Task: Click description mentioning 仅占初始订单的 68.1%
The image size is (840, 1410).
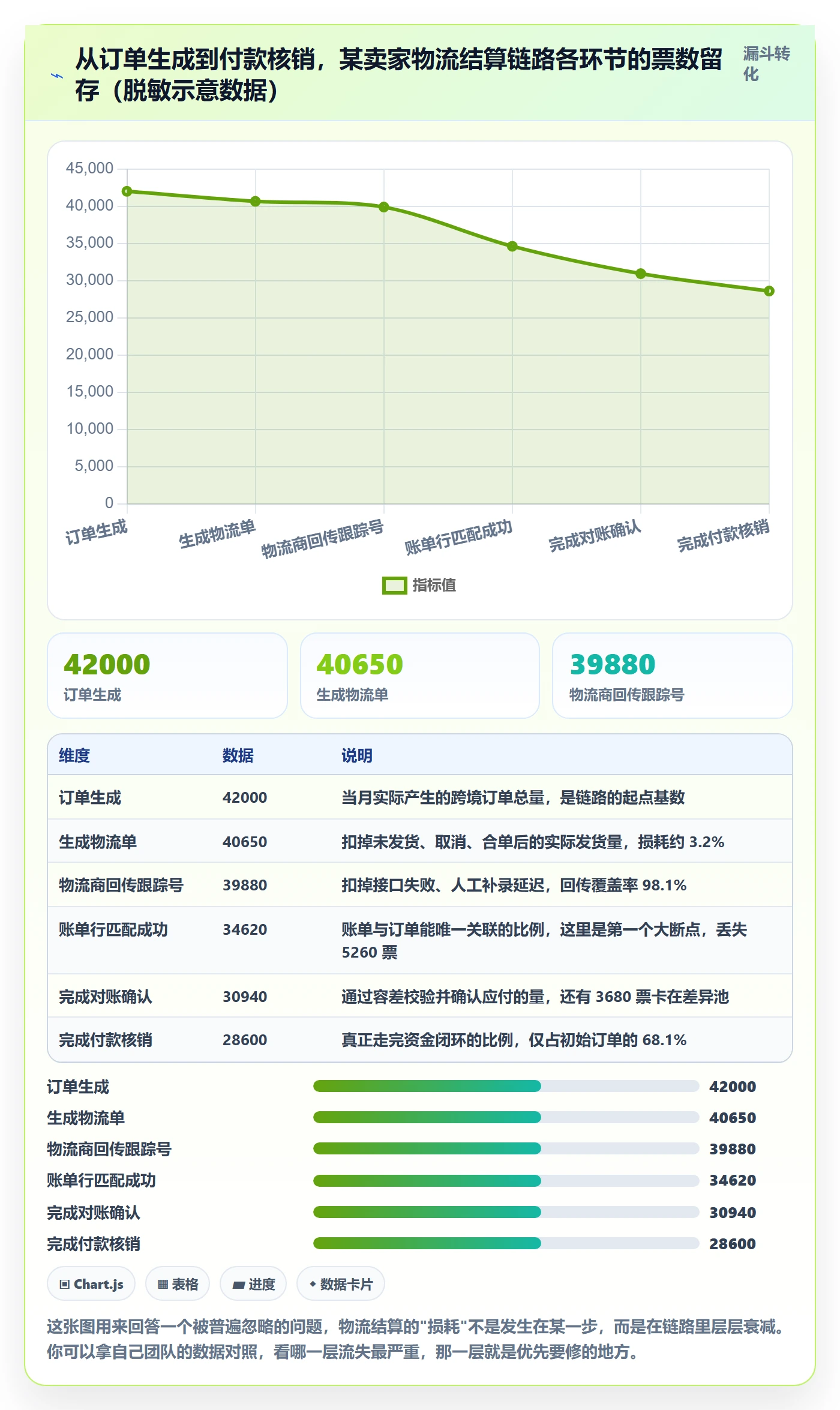Action: point(514,1040)
